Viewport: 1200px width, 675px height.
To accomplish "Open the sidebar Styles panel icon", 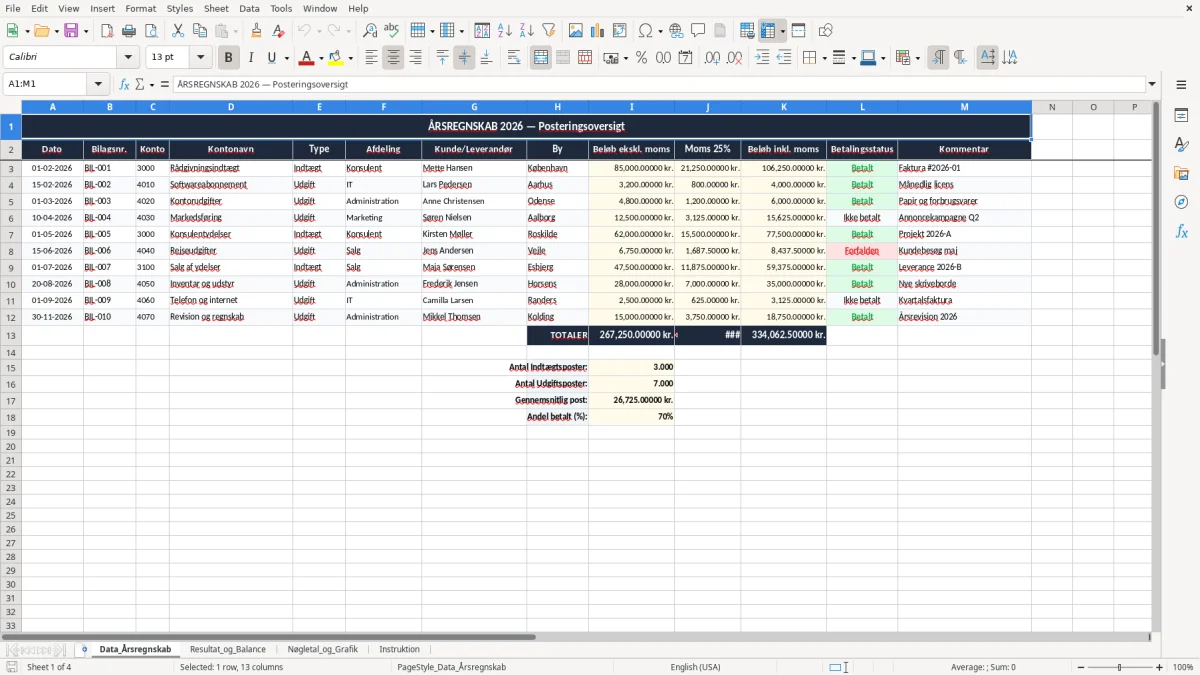I will [1181, 144].
